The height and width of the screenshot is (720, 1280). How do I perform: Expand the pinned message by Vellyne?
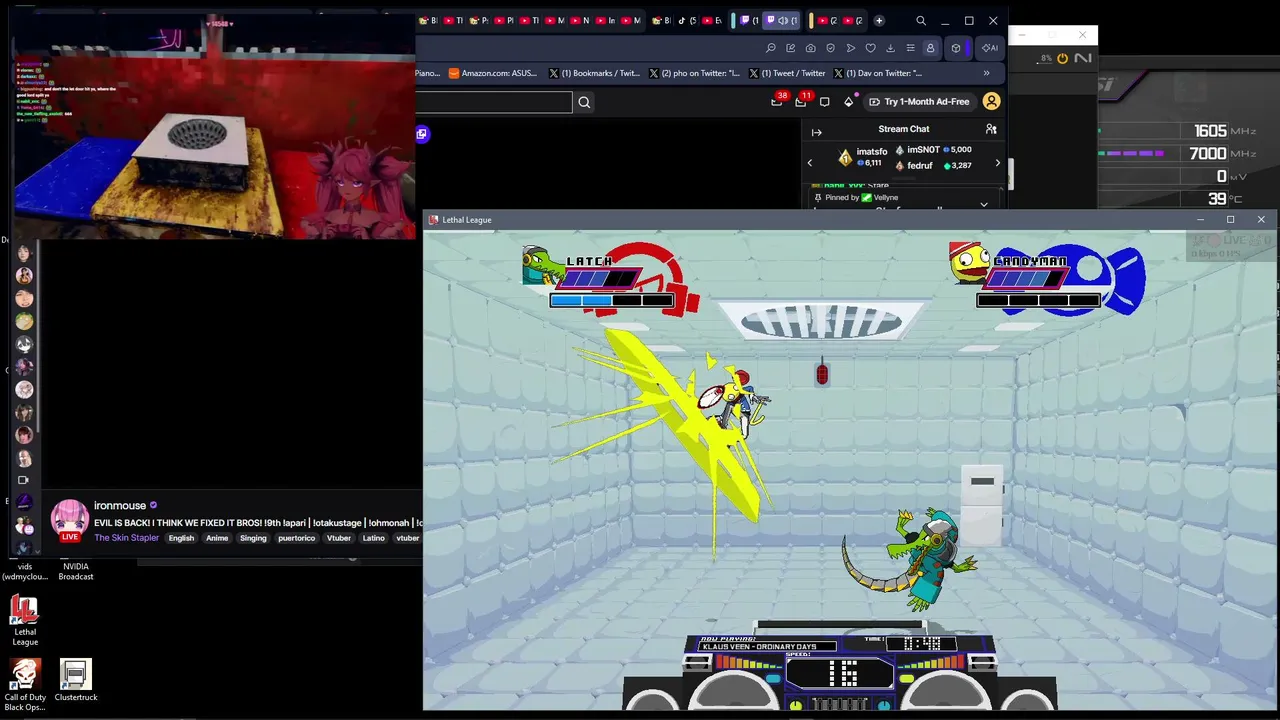(x=984, y=204)
